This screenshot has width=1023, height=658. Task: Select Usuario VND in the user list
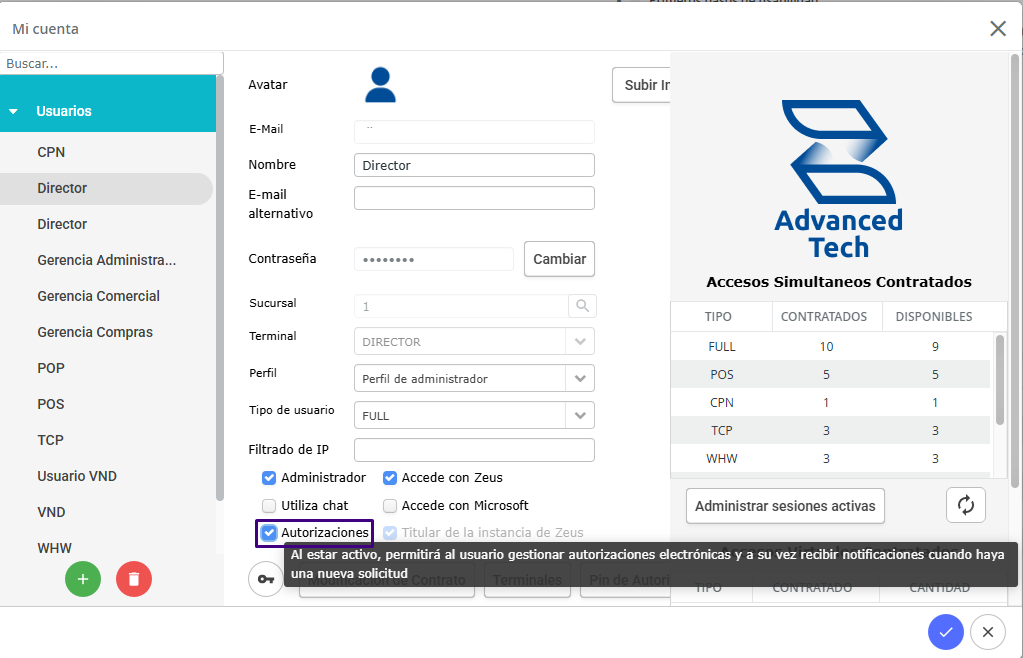pos(77,476)
